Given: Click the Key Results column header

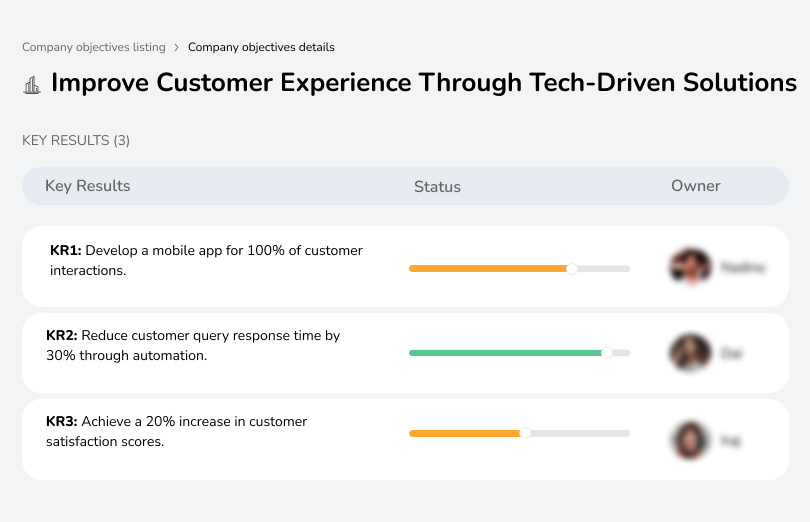Looking at the screenshot, I should (88, 186).
